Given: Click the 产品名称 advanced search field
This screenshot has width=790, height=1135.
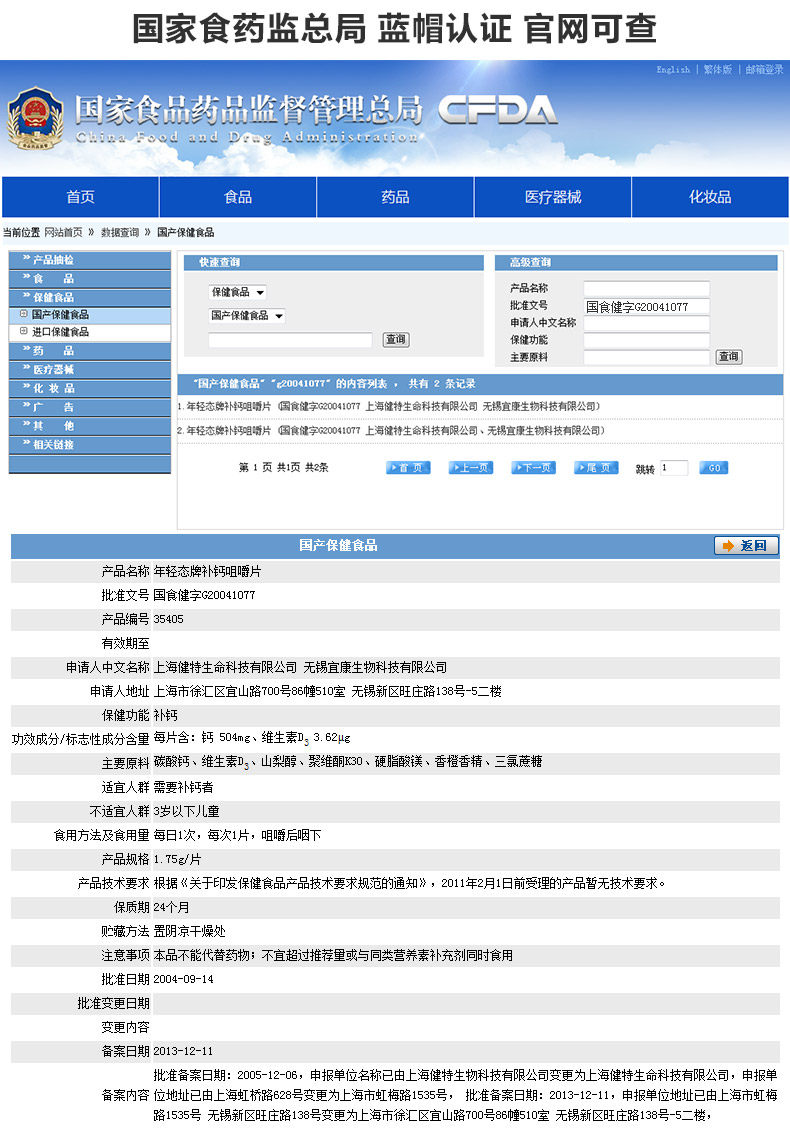Looking at the screenshot, I should click(x=647, y=288).
